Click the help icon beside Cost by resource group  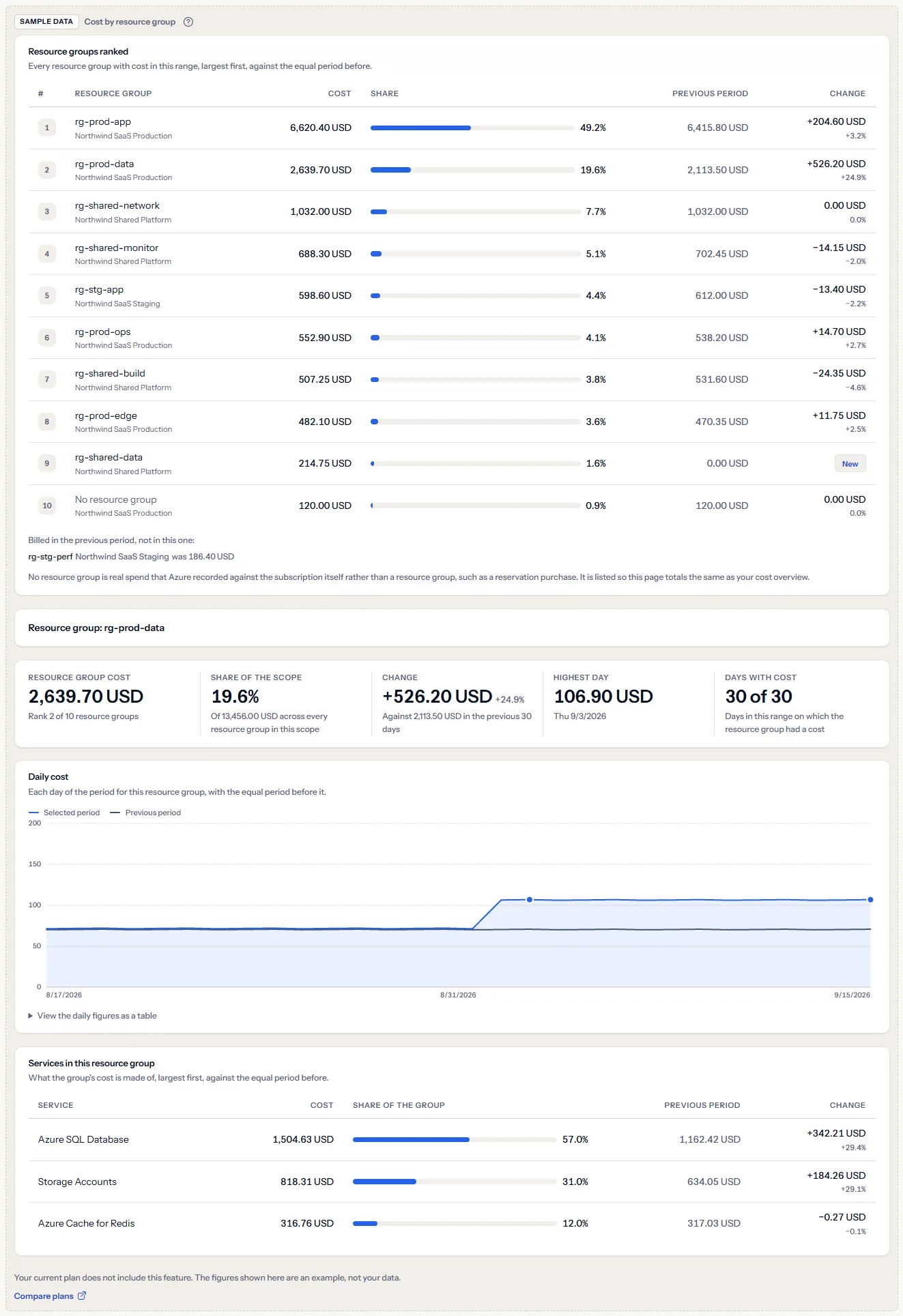pos(188,22)
